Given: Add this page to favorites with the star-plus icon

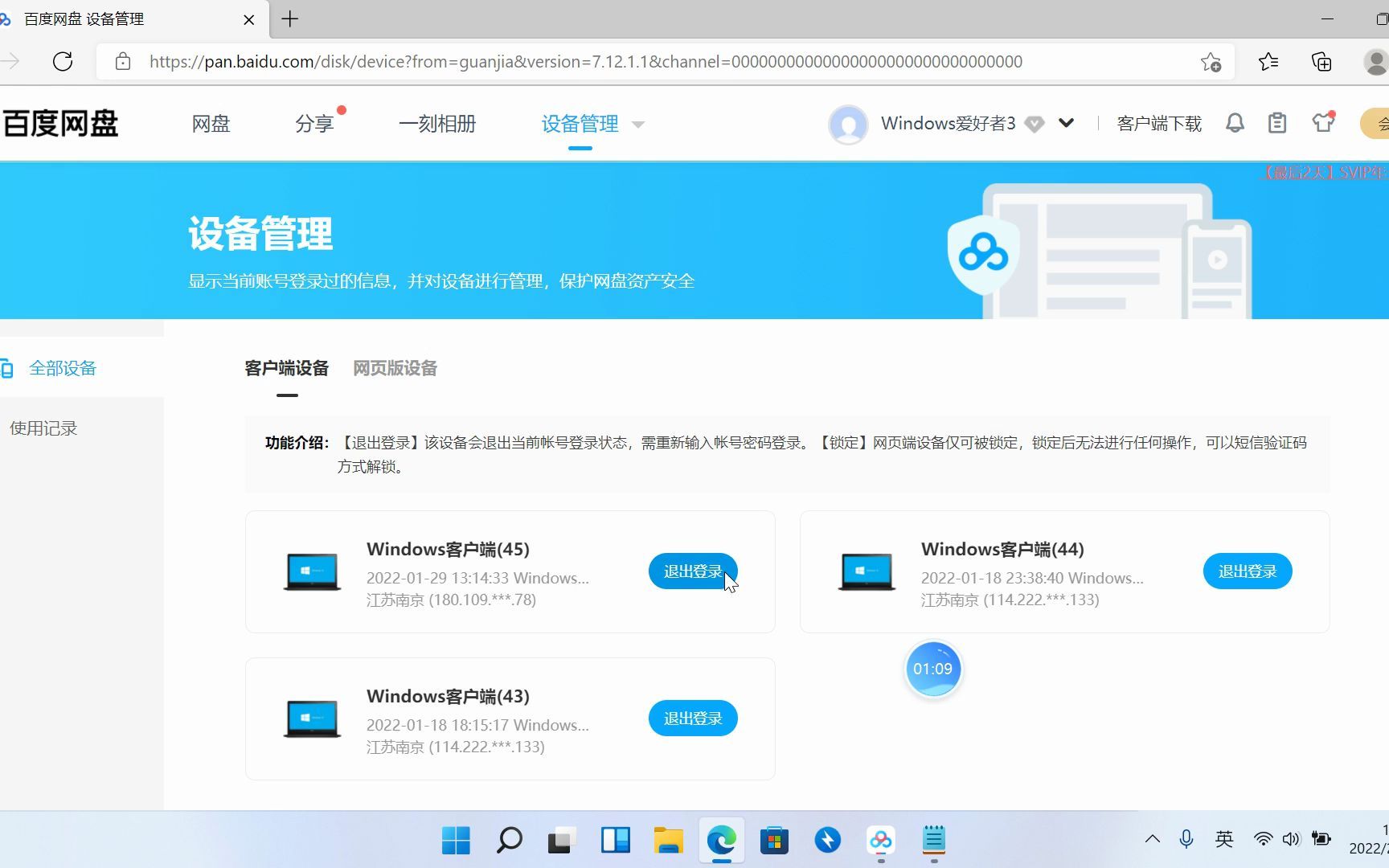Looking at the screenshot, I should coord(1211,62).
